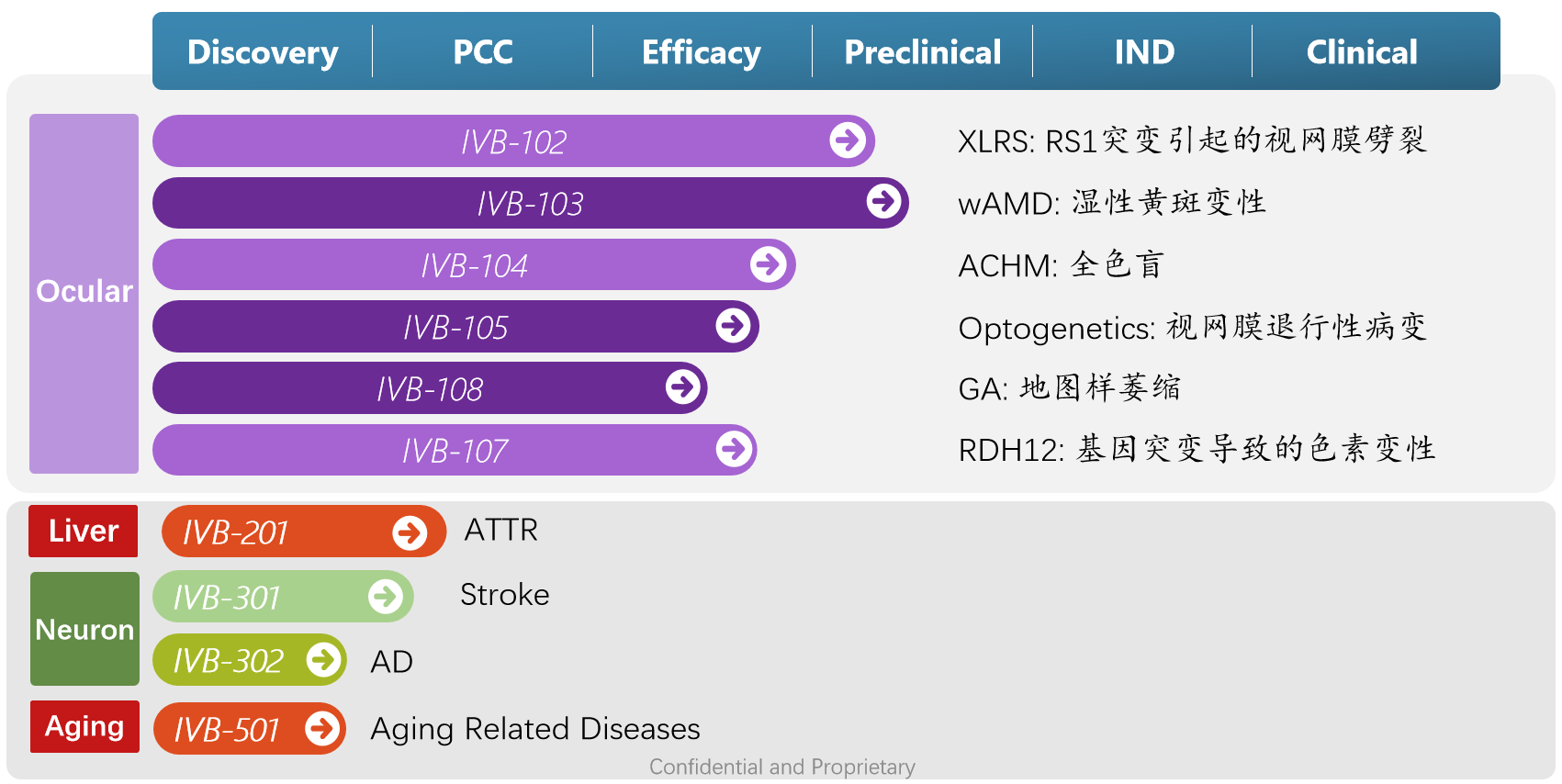
Task: Click the arrow icon on IVB-302 bar
Action: tap(322, 659)
